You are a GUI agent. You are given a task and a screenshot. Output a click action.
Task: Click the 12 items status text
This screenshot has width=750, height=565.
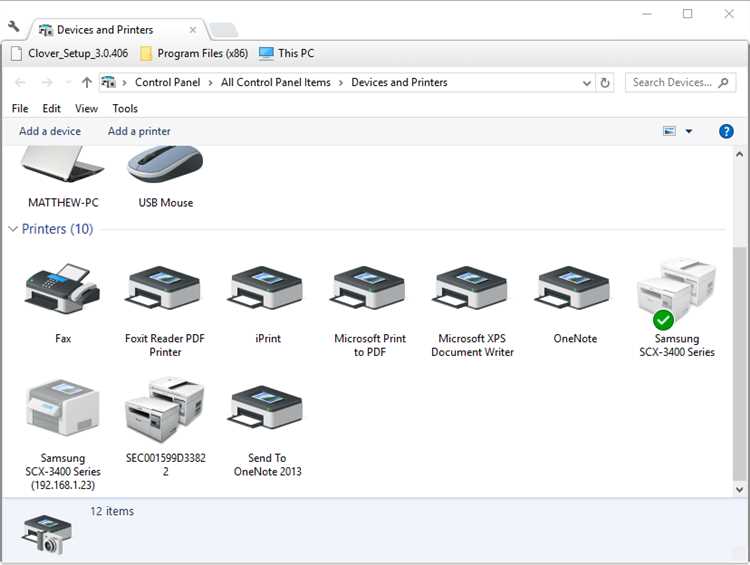112,511
